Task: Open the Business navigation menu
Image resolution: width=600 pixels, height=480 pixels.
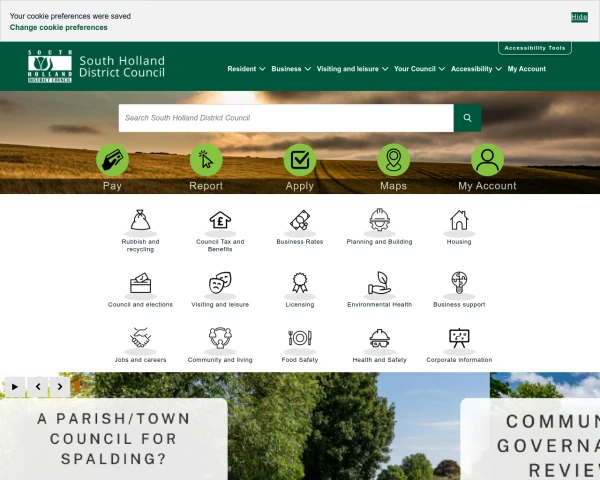Action: (x=286, y=69)
